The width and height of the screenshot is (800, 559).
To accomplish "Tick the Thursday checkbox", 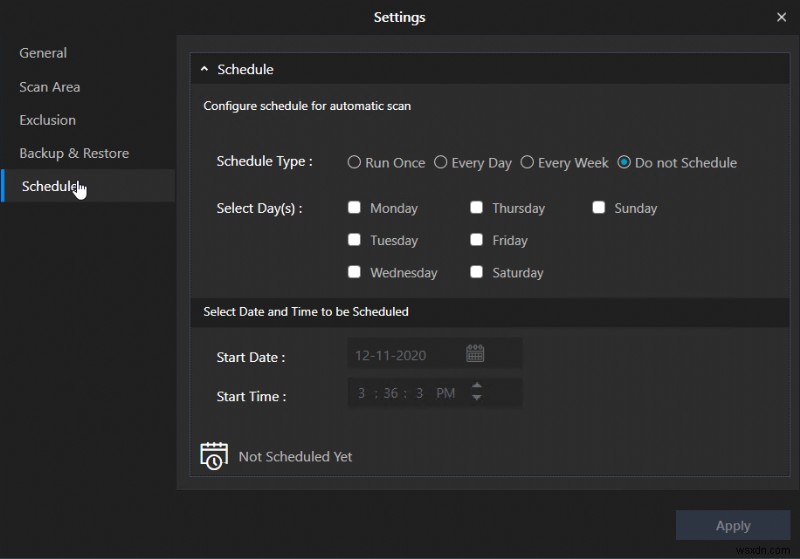I will 477,208.
